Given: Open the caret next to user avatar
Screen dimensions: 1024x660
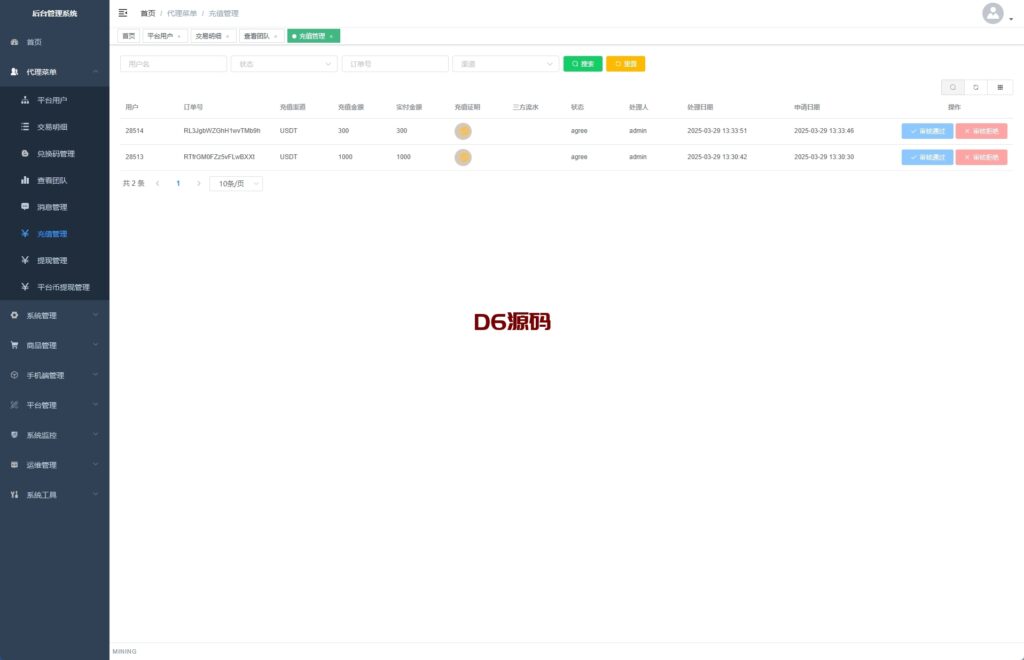Looking at the screenshot, I should point(1011,19).
